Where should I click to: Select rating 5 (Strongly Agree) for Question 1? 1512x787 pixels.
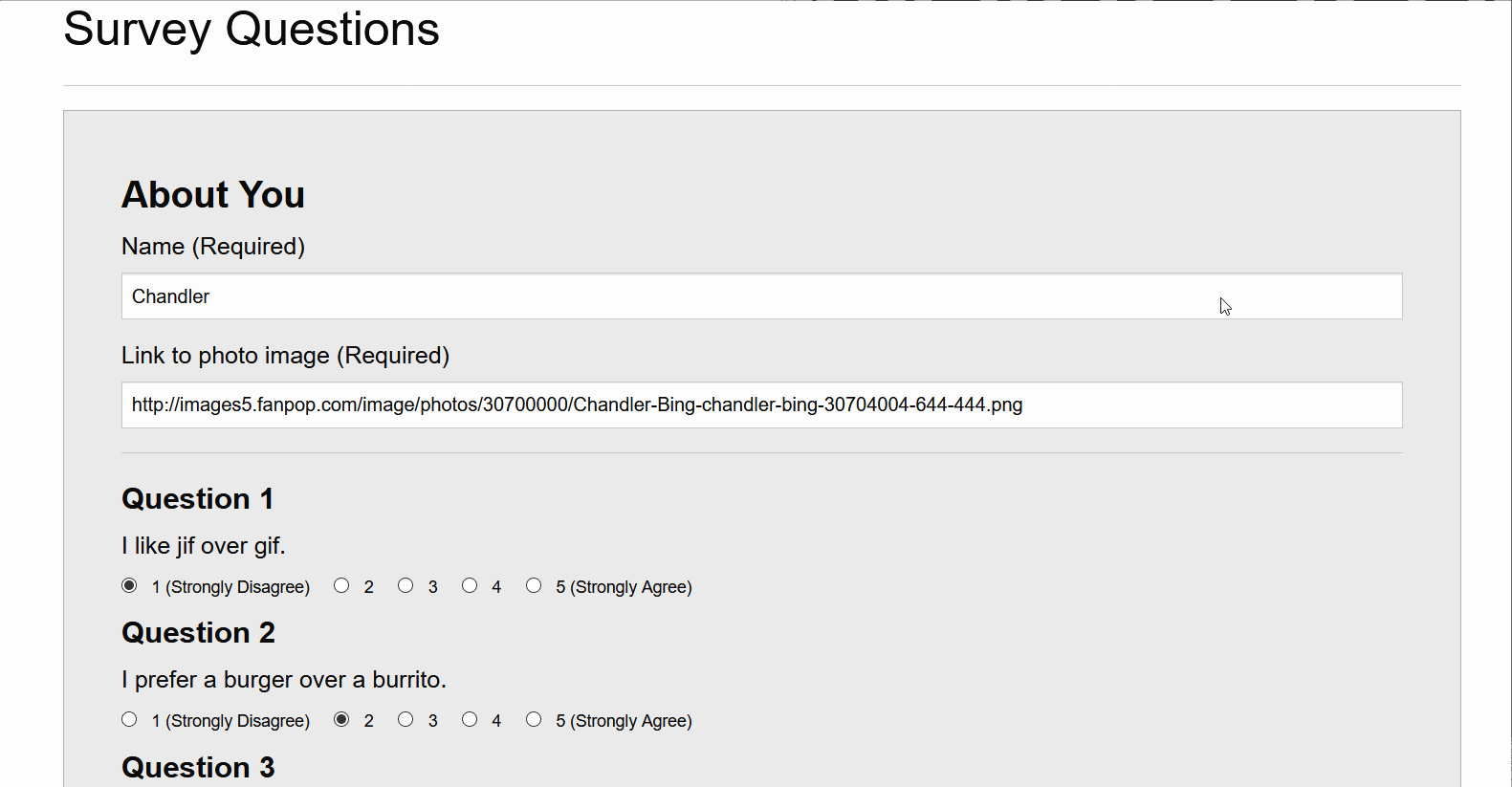(x=534, y=585)
